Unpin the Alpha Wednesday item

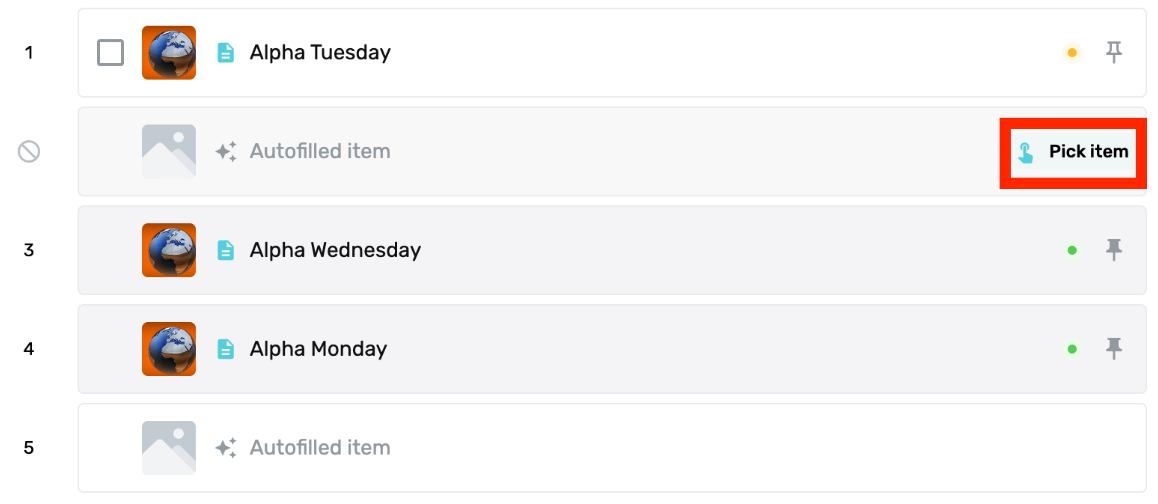[1114, 250]
